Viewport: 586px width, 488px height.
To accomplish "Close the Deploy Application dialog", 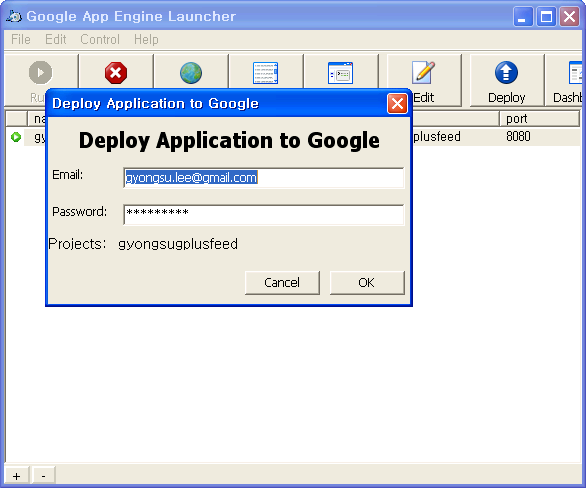I will 397,104.
